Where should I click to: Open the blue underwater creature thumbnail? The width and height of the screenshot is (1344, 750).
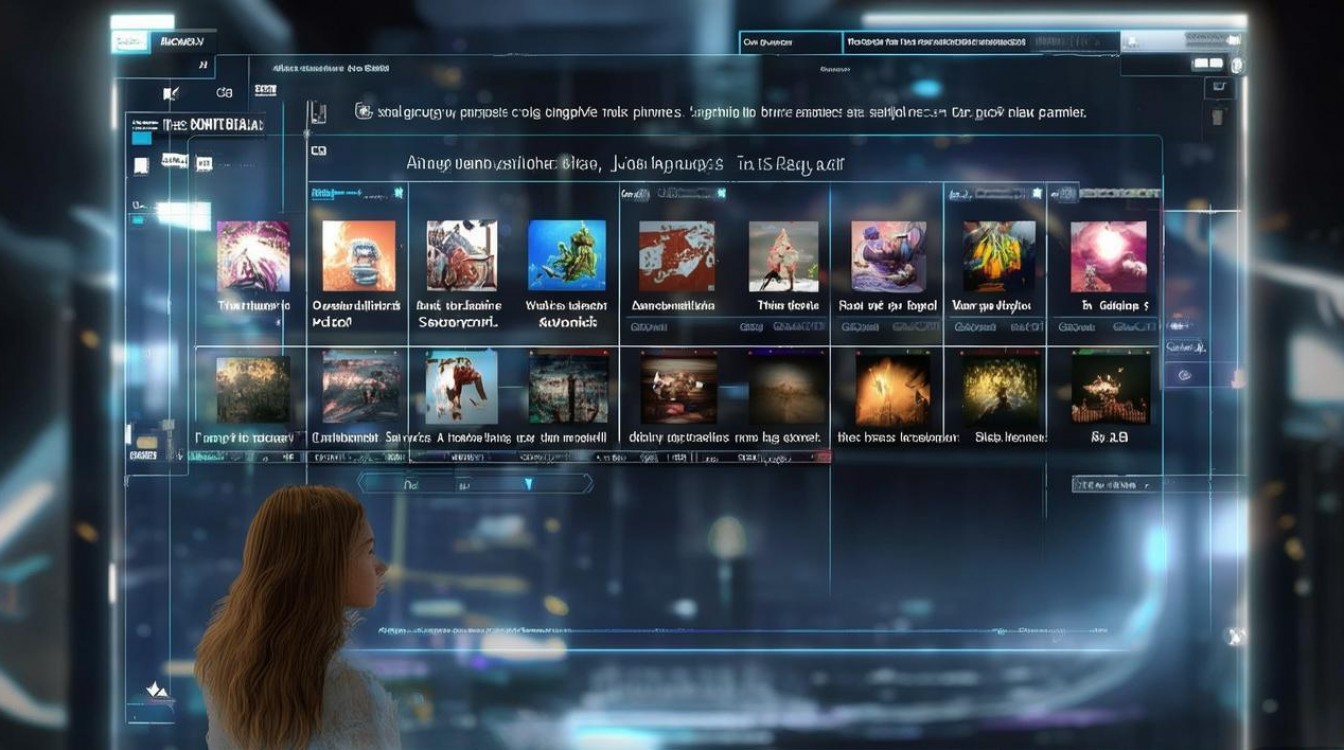[x=567, y=256]
